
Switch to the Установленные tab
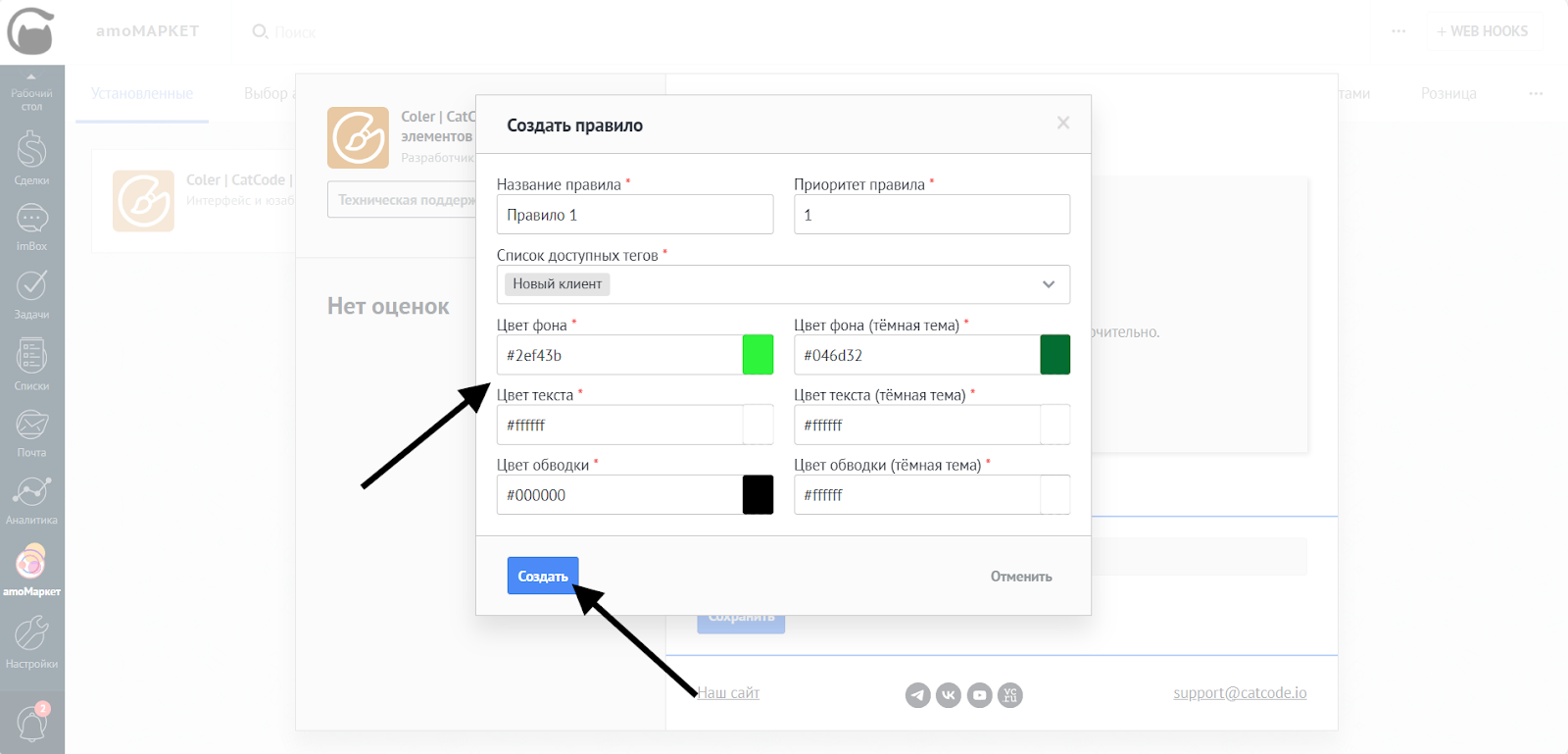pyautogui.click(x=142, y=93)
